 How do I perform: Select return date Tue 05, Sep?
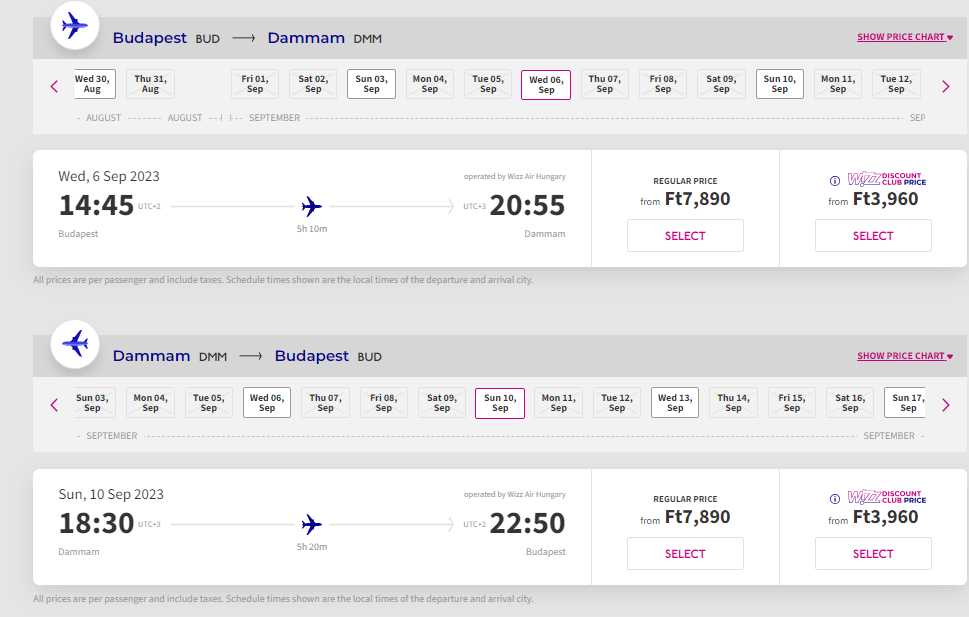pos(209,403)
